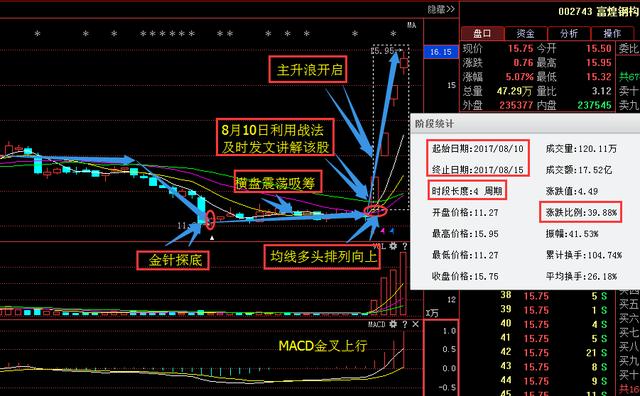Open the MACD indicator settings gear

coord(393,324)
